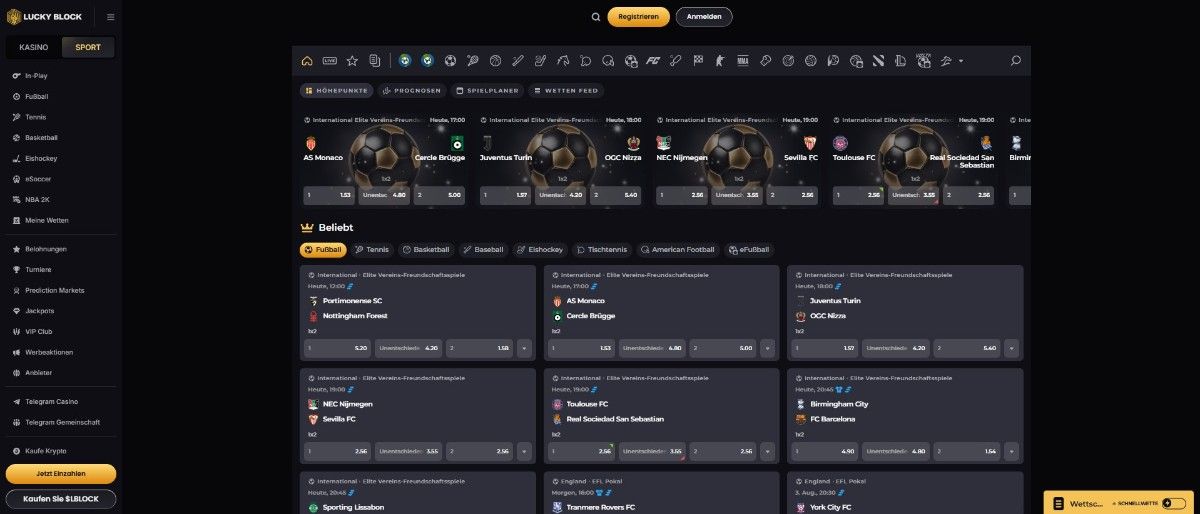Filter popular events by Baseball
The image size is (1200, 514).
[x=483, y=249]
